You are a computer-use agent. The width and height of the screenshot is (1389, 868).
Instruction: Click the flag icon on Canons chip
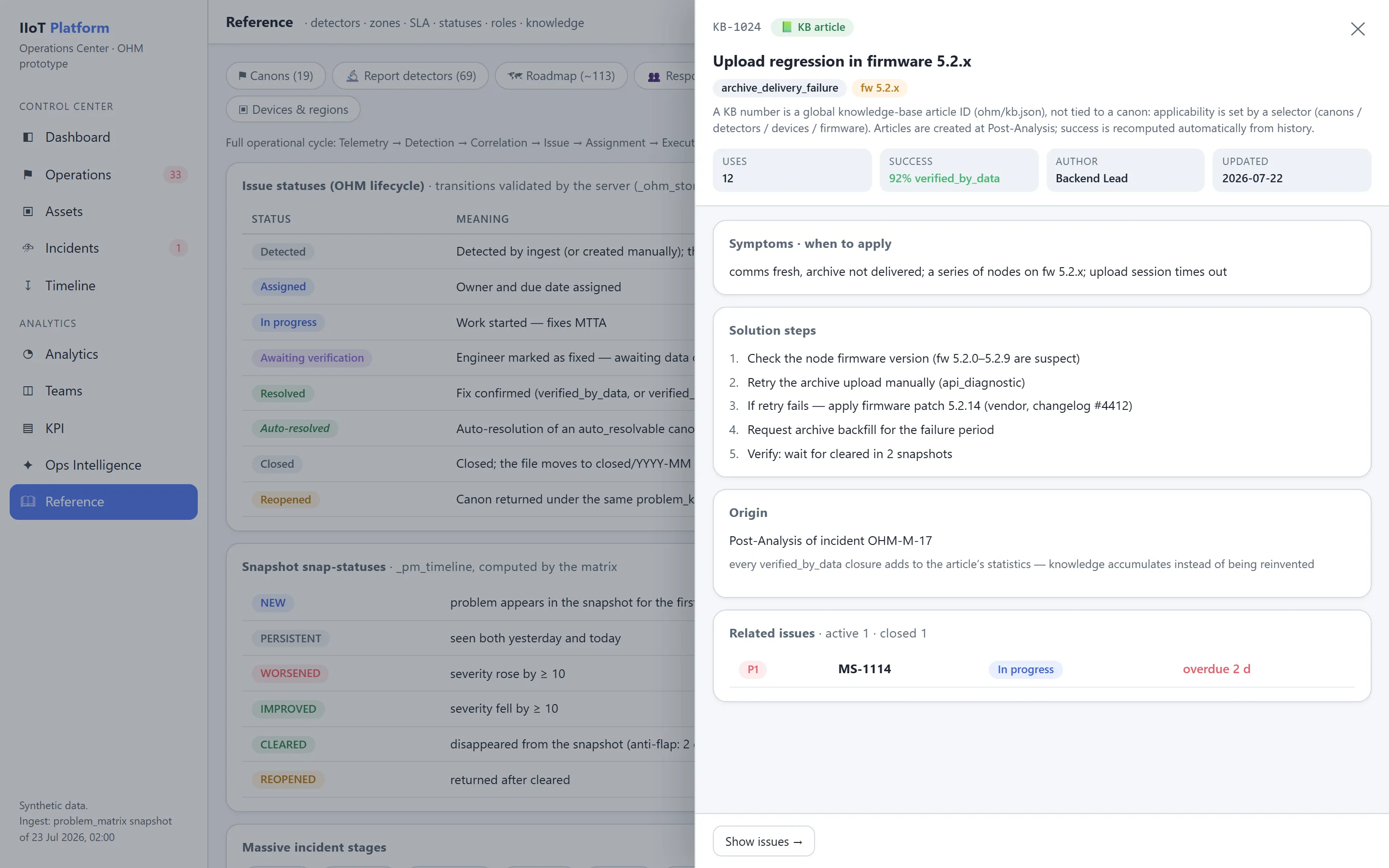[x=242, y=76]
